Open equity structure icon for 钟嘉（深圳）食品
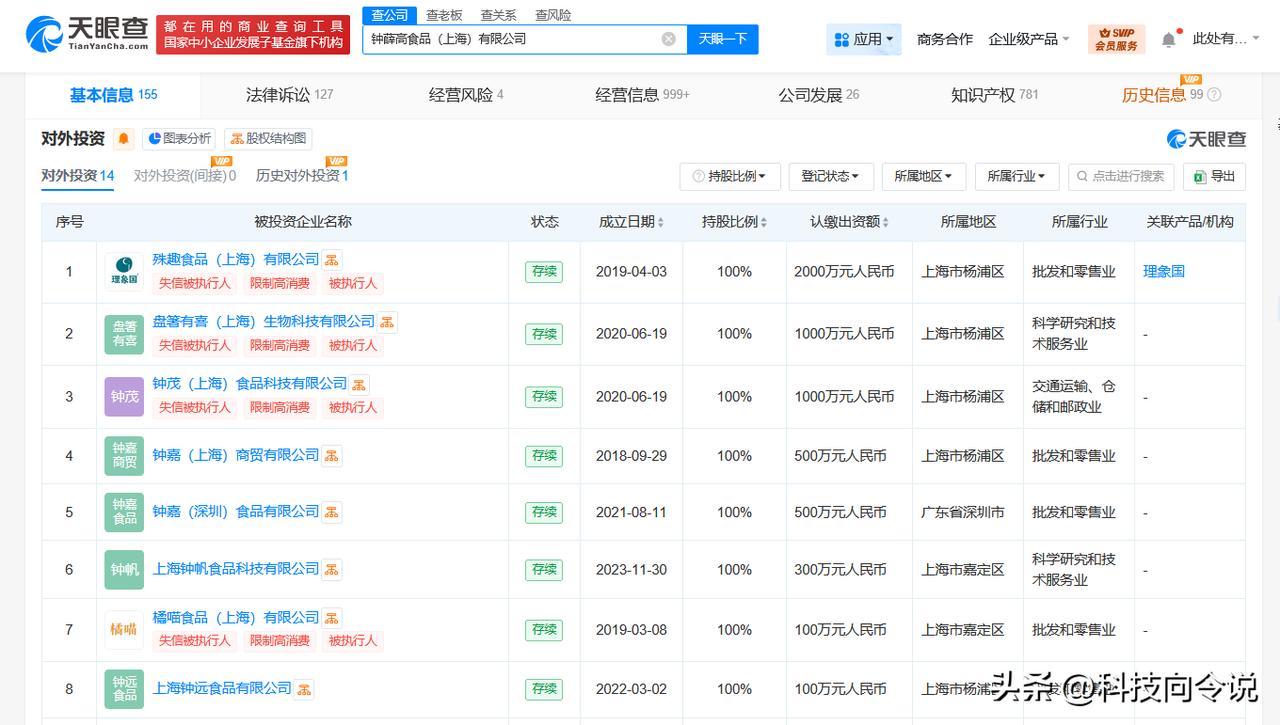The width and height of the screenshot is (1280, 725). (x=332, y=512)
